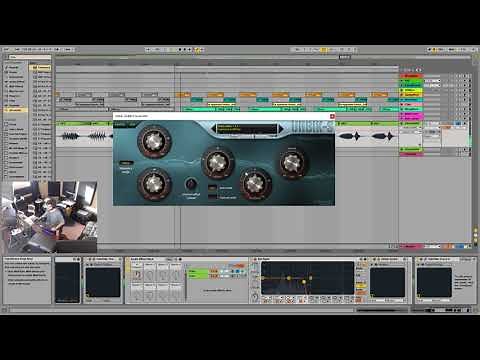Image resolution: width=480 pixels, height=360 pixels.
Task: Select previous preset with left arrow in plug-in
Action: (213, 129)
